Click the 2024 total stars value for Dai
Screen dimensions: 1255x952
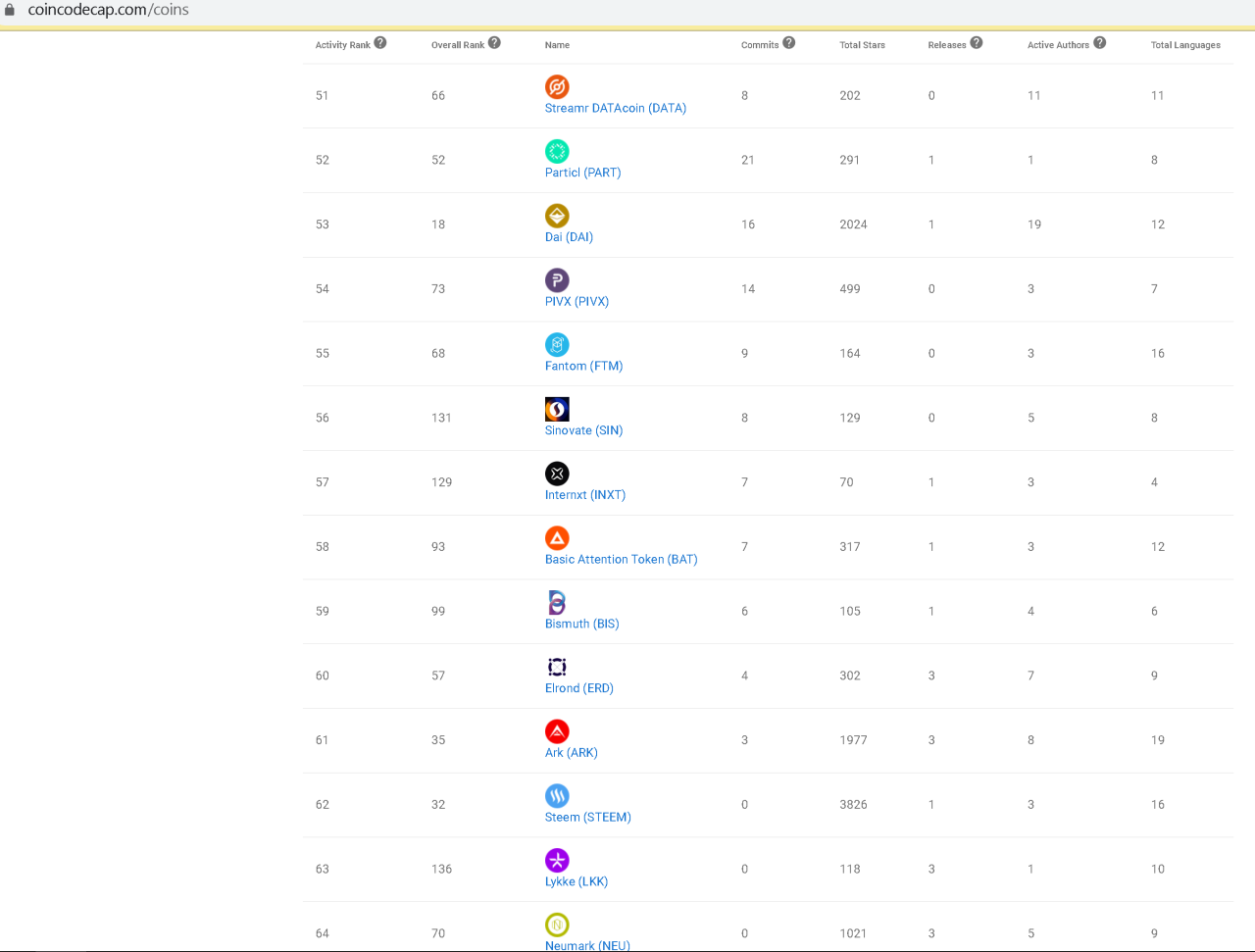coord(853,225)
